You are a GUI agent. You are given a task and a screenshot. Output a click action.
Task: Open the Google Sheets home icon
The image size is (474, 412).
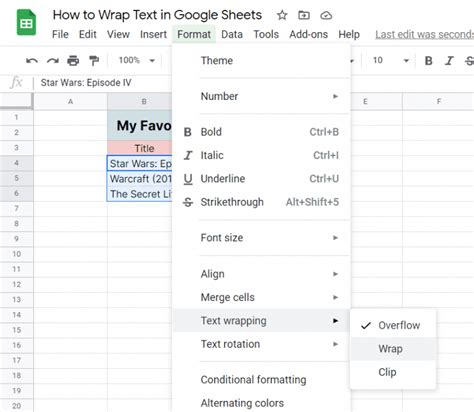coord(26,23)
